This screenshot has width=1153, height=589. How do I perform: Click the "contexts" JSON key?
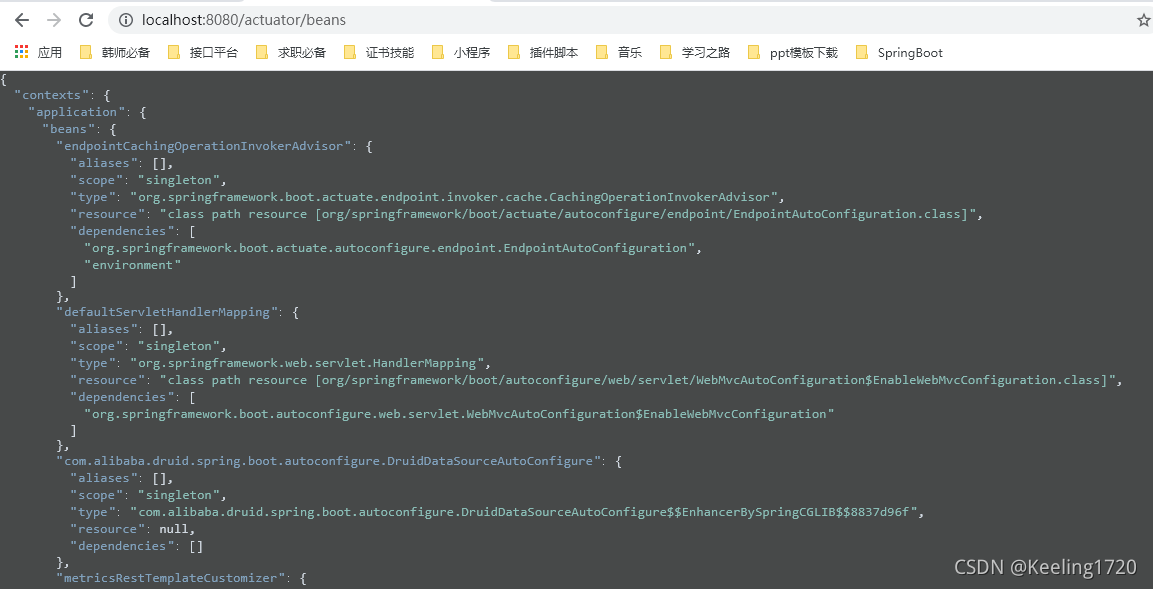coord(51,96)
